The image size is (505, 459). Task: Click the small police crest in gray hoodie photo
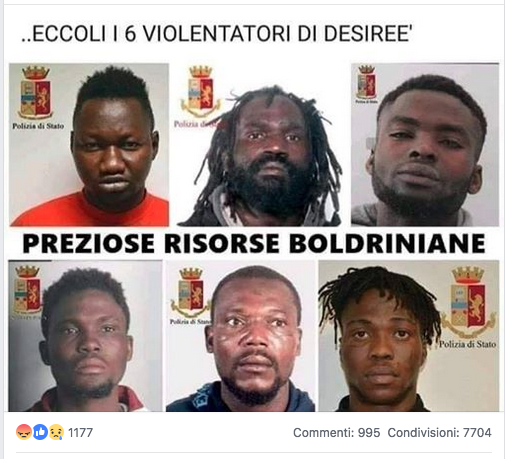tap(366, 81)
